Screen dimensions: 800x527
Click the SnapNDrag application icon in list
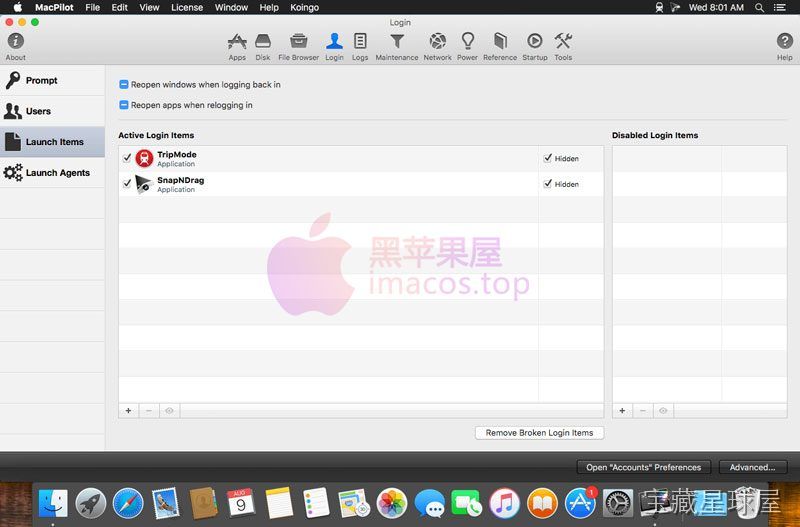(144, 184)
